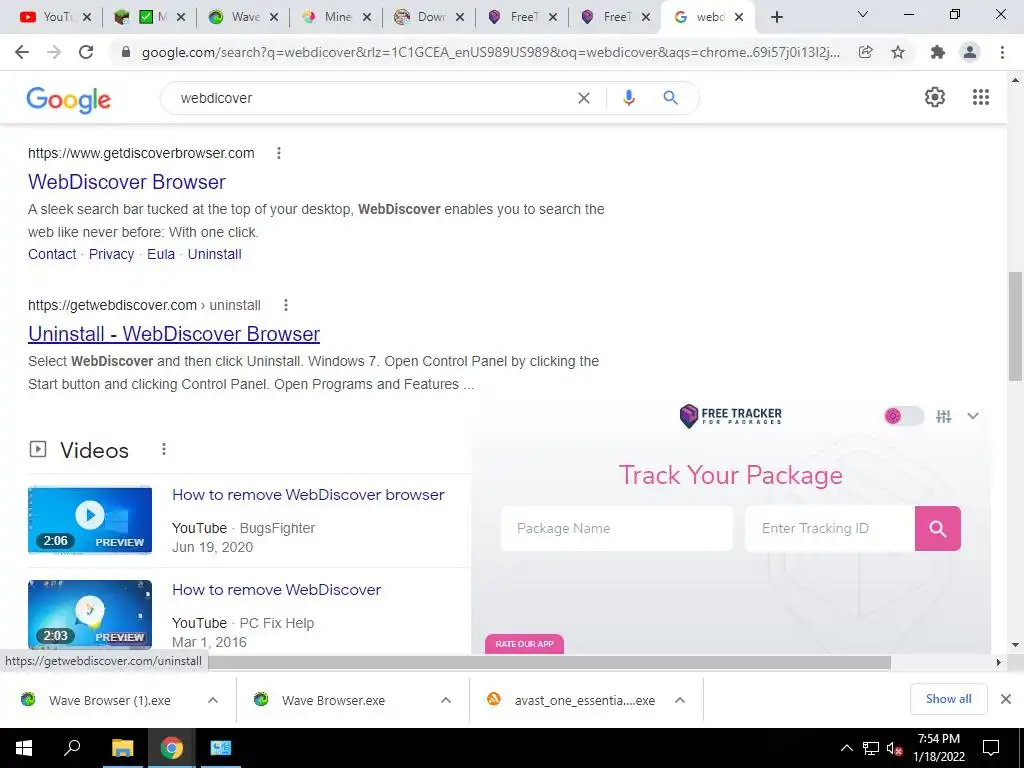This screenshot has height=768, width=1024.
Task: Open the Extensions puzzle icon
Action: click(x=937, y=52)
